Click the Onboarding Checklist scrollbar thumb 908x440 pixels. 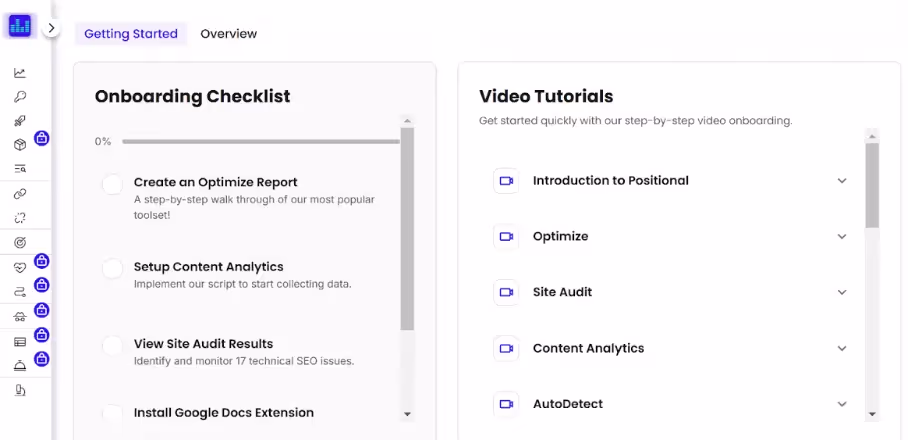point(407,229)
